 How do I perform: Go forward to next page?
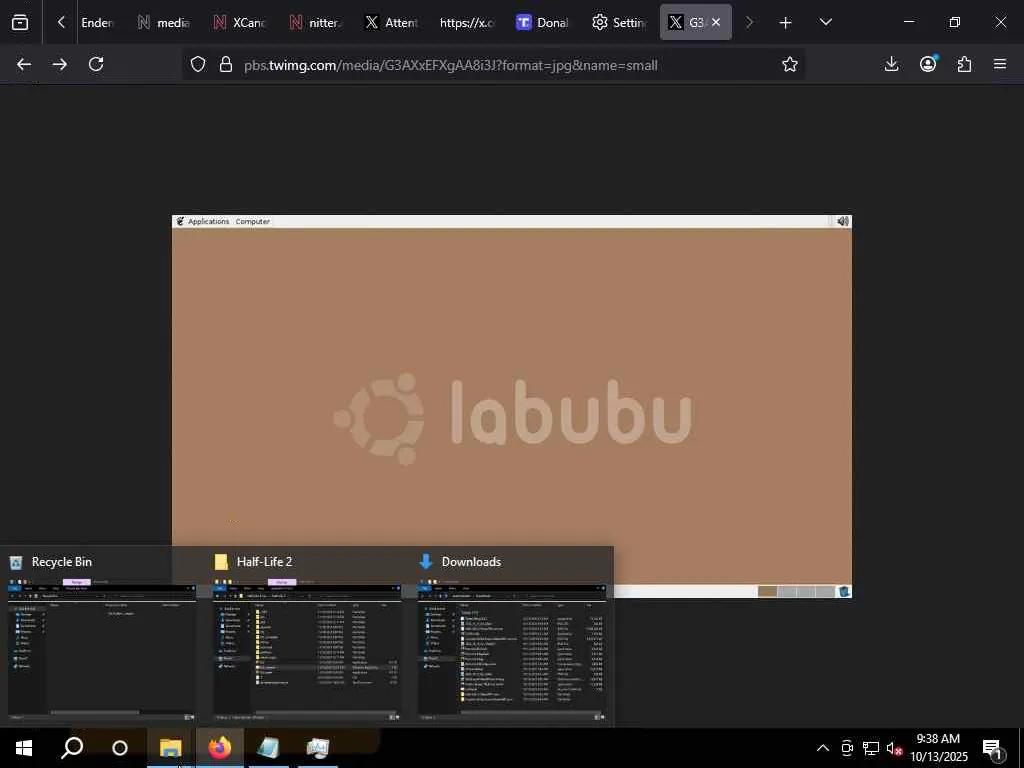pyautogui.click(x=59, y=64)
